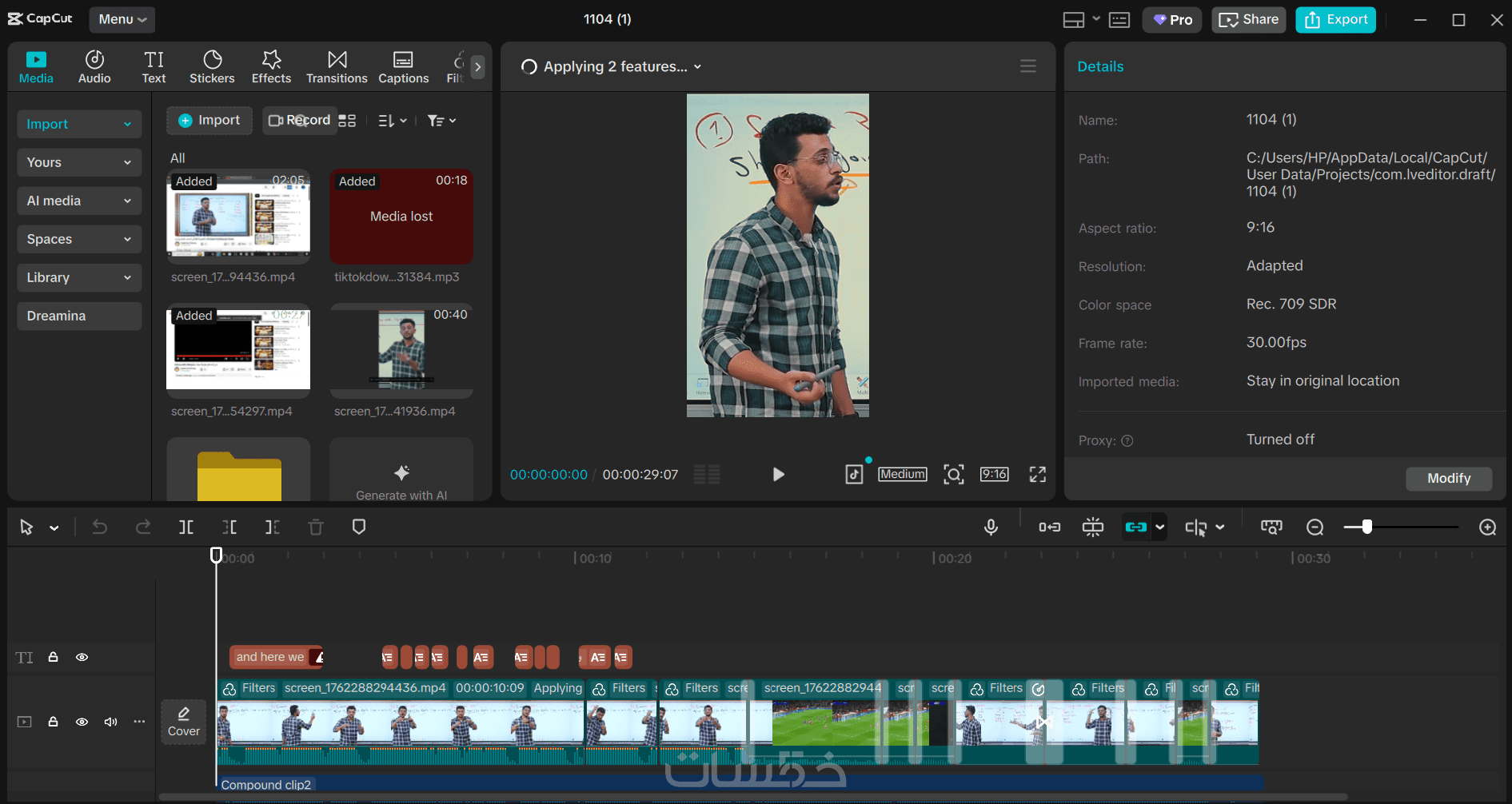
Task: Click the delete trash icon in timeline toolbar
Action: click(x=316, y=527)
